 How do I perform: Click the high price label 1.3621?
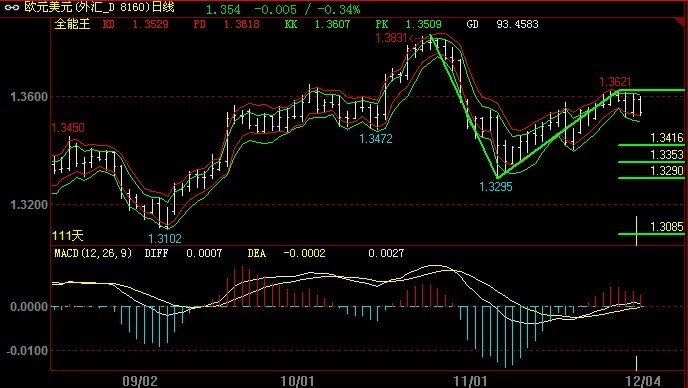tap(615, 82)
